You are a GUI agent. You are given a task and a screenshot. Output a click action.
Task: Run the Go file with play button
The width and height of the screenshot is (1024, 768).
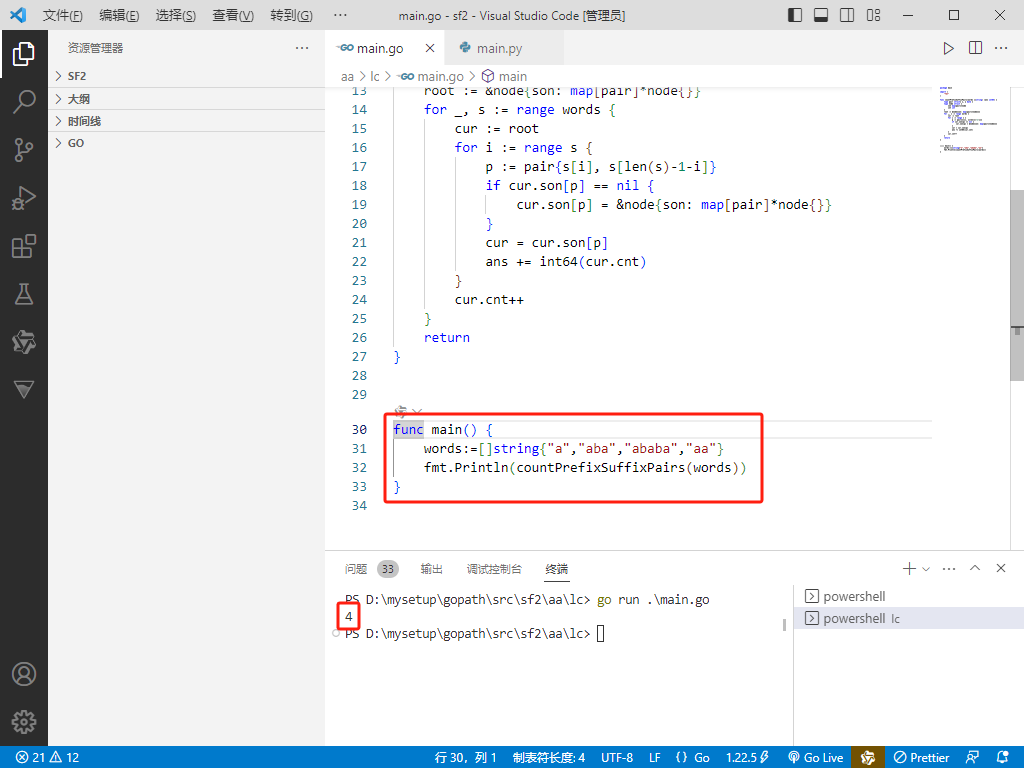pos(948,48)
